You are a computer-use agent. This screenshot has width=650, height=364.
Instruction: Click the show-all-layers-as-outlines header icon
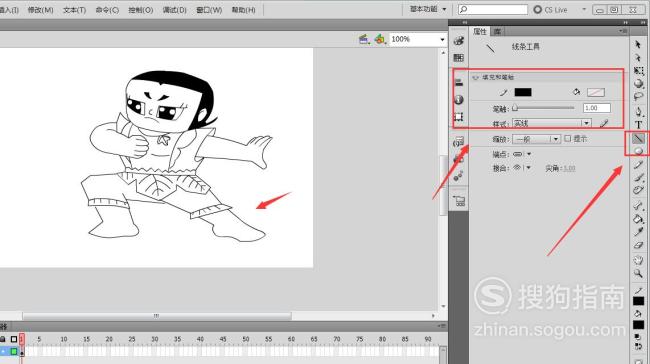[x=14, y=339]
